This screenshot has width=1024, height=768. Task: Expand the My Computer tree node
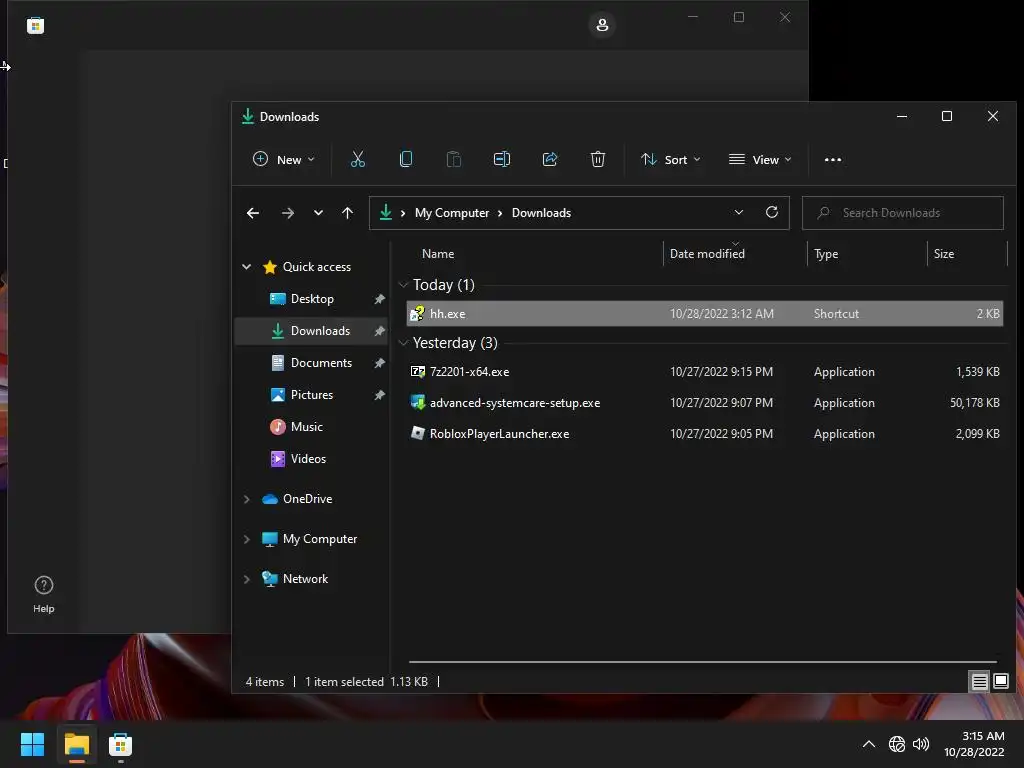point(247,539)
